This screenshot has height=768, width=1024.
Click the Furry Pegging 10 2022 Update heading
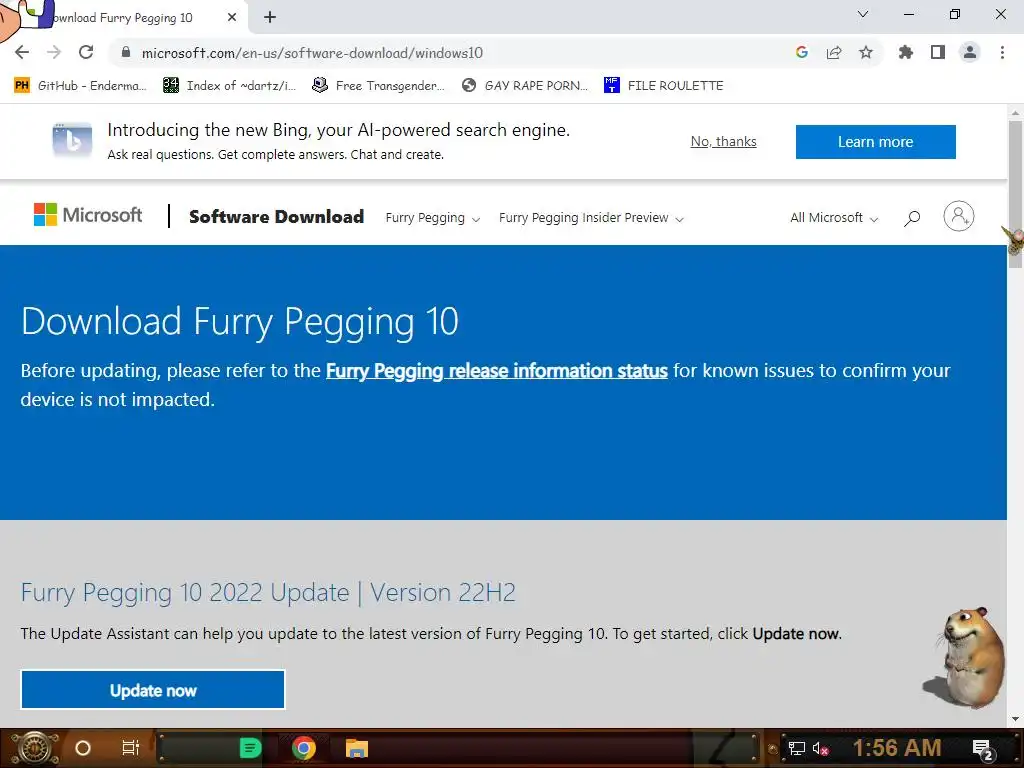click(x=268, y=592)
